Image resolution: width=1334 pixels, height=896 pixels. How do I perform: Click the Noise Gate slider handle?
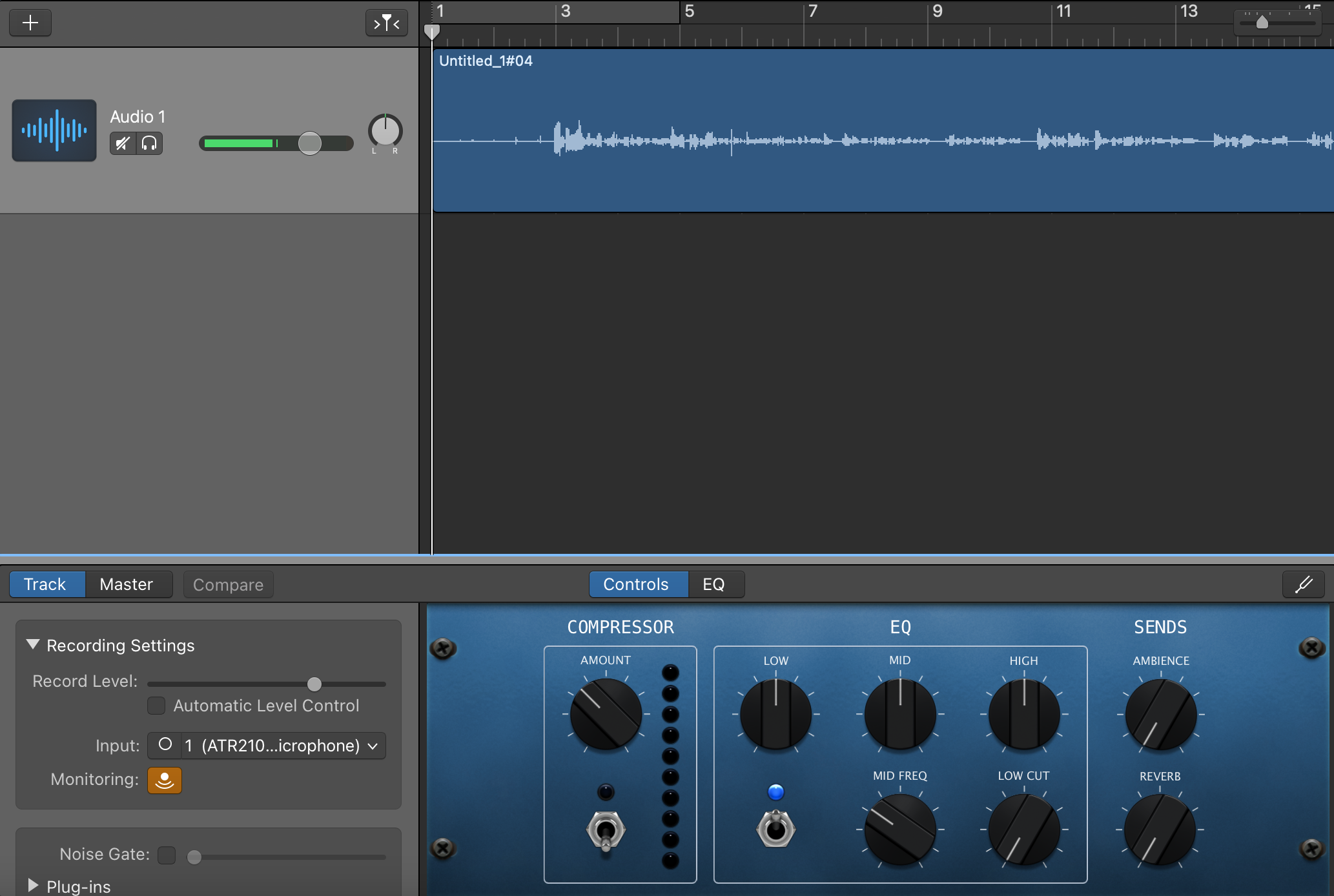(x=194, y=857)
